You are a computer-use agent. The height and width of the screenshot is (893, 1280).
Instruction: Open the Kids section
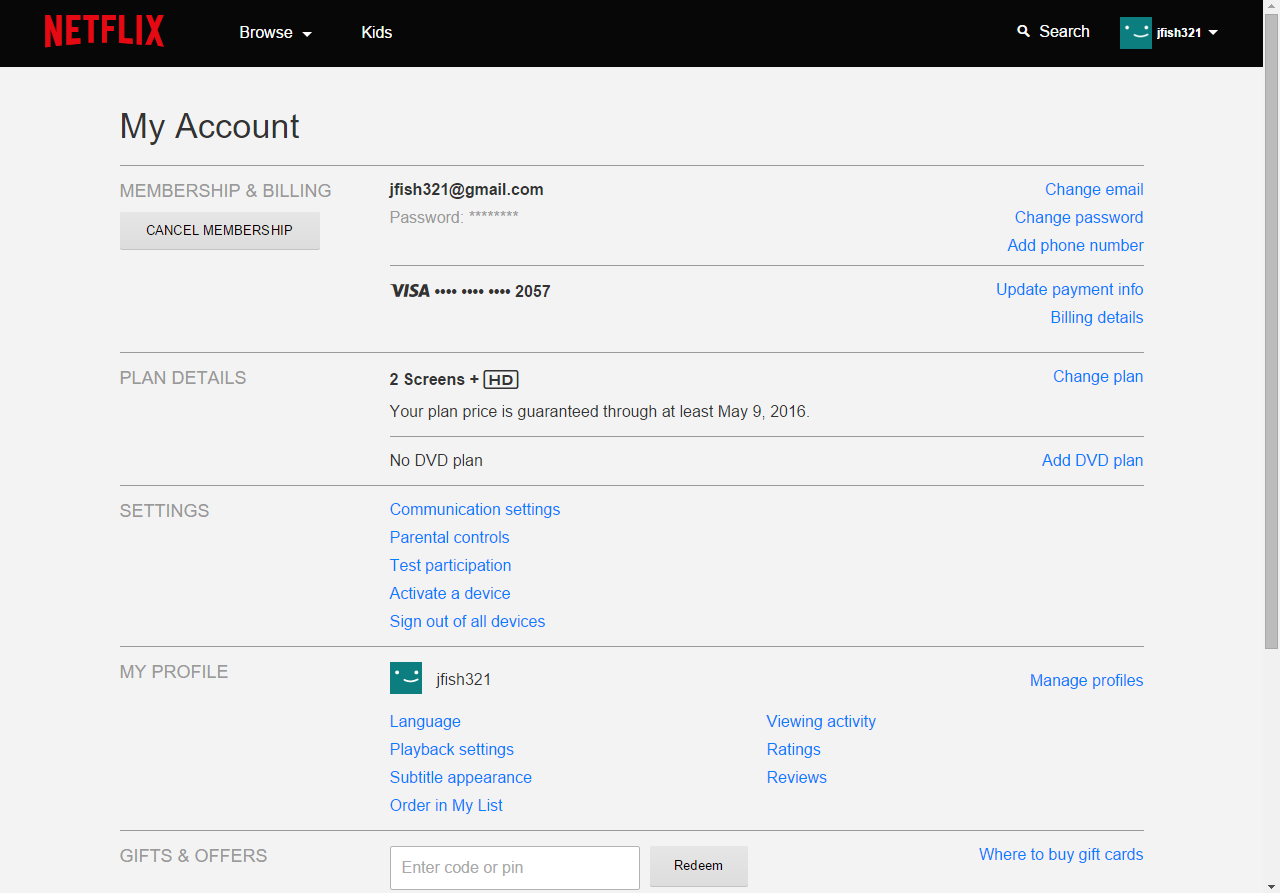[x=376, y=33]
